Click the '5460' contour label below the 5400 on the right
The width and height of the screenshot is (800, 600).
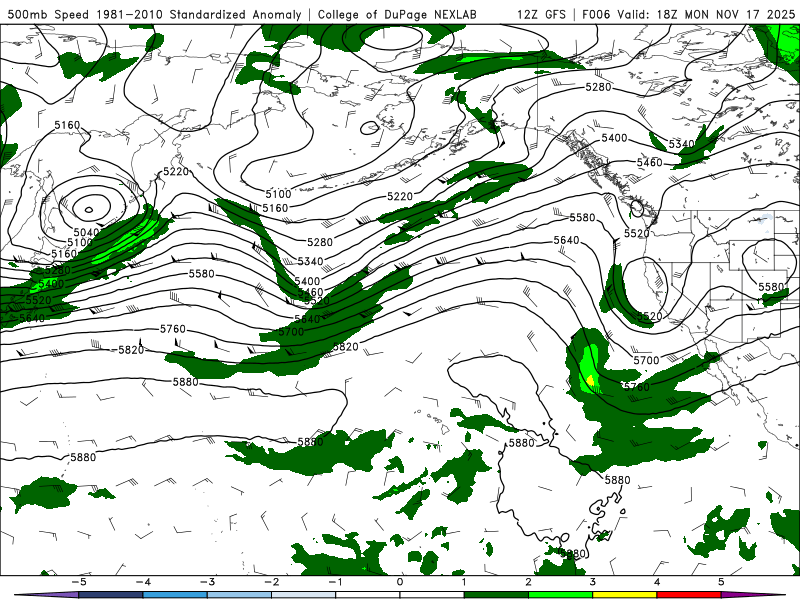click(649, 163)
